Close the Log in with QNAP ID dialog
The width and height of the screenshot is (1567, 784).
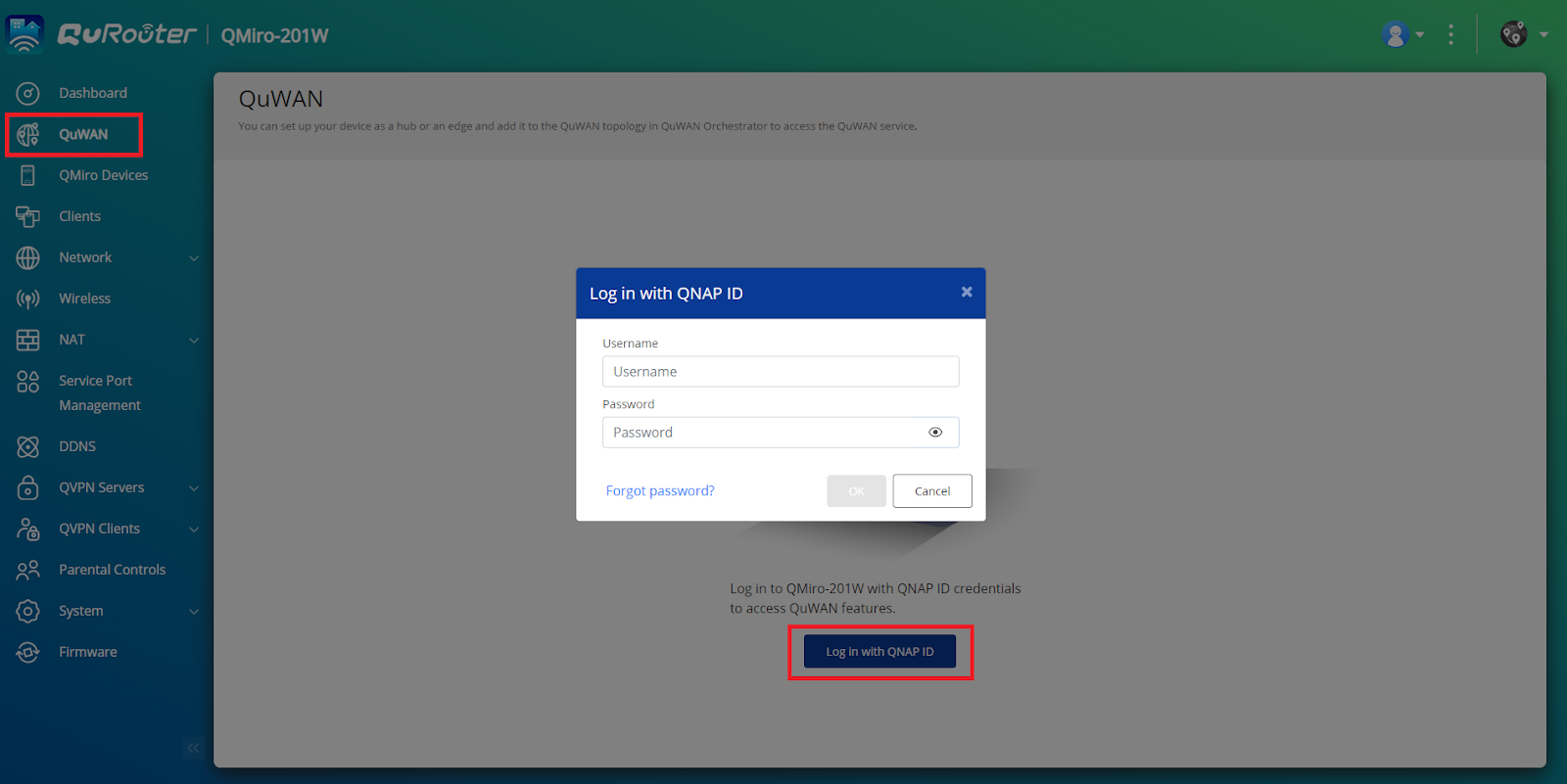point(967,292)
